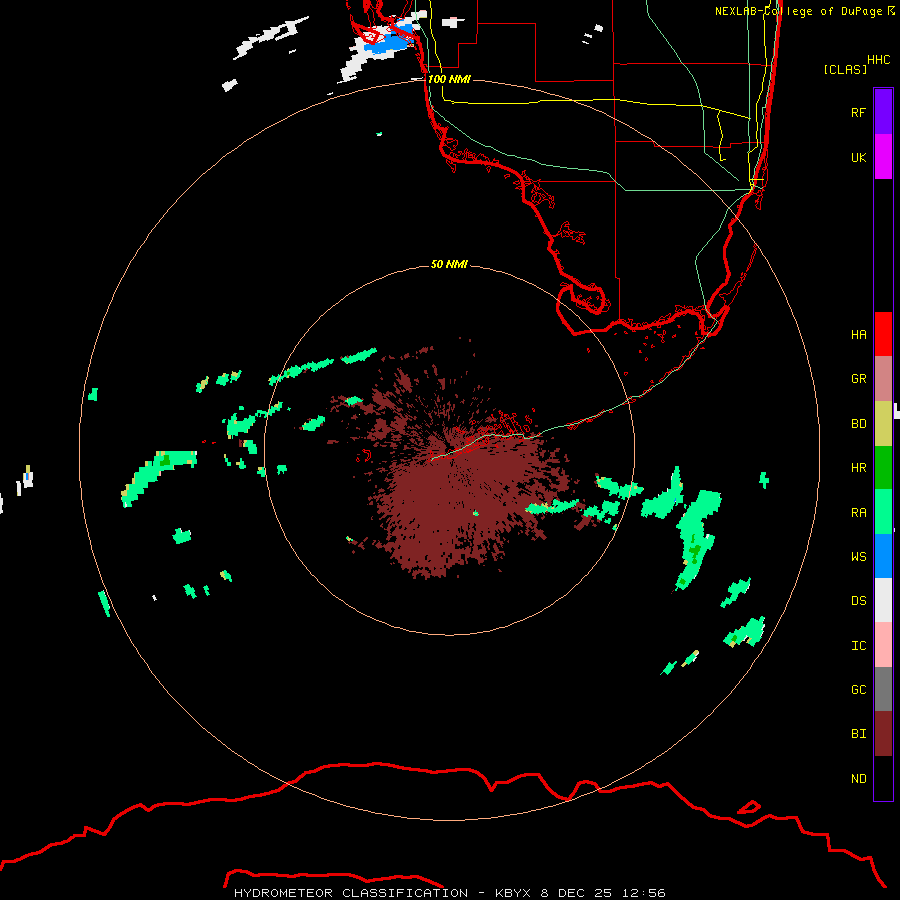This screenshot has width=900, height=900.
Task: Pick the HR dark green legend swatch
Action: [883, 468]
